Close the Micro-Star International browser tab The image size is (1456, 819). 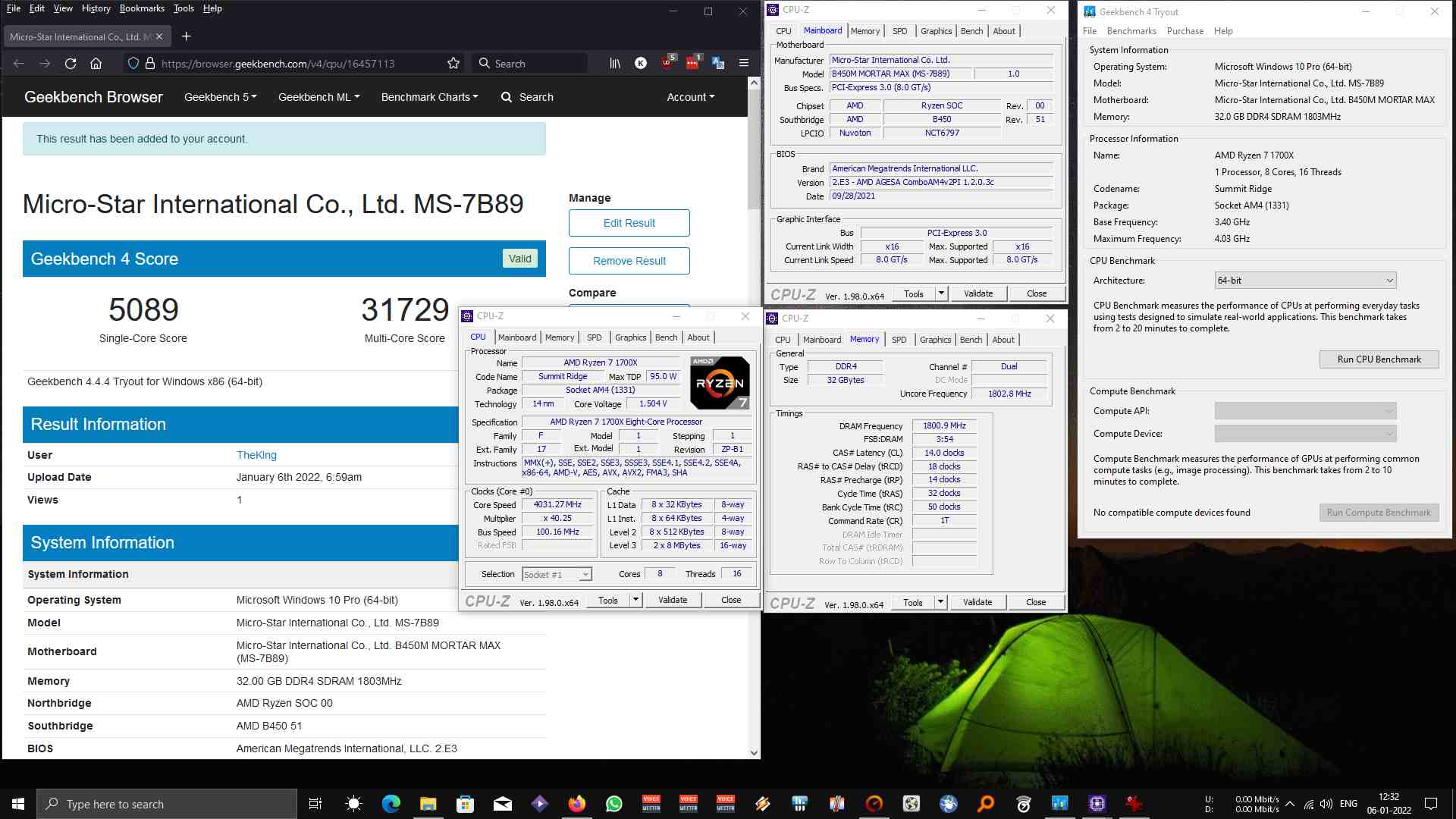click(159, 36)
